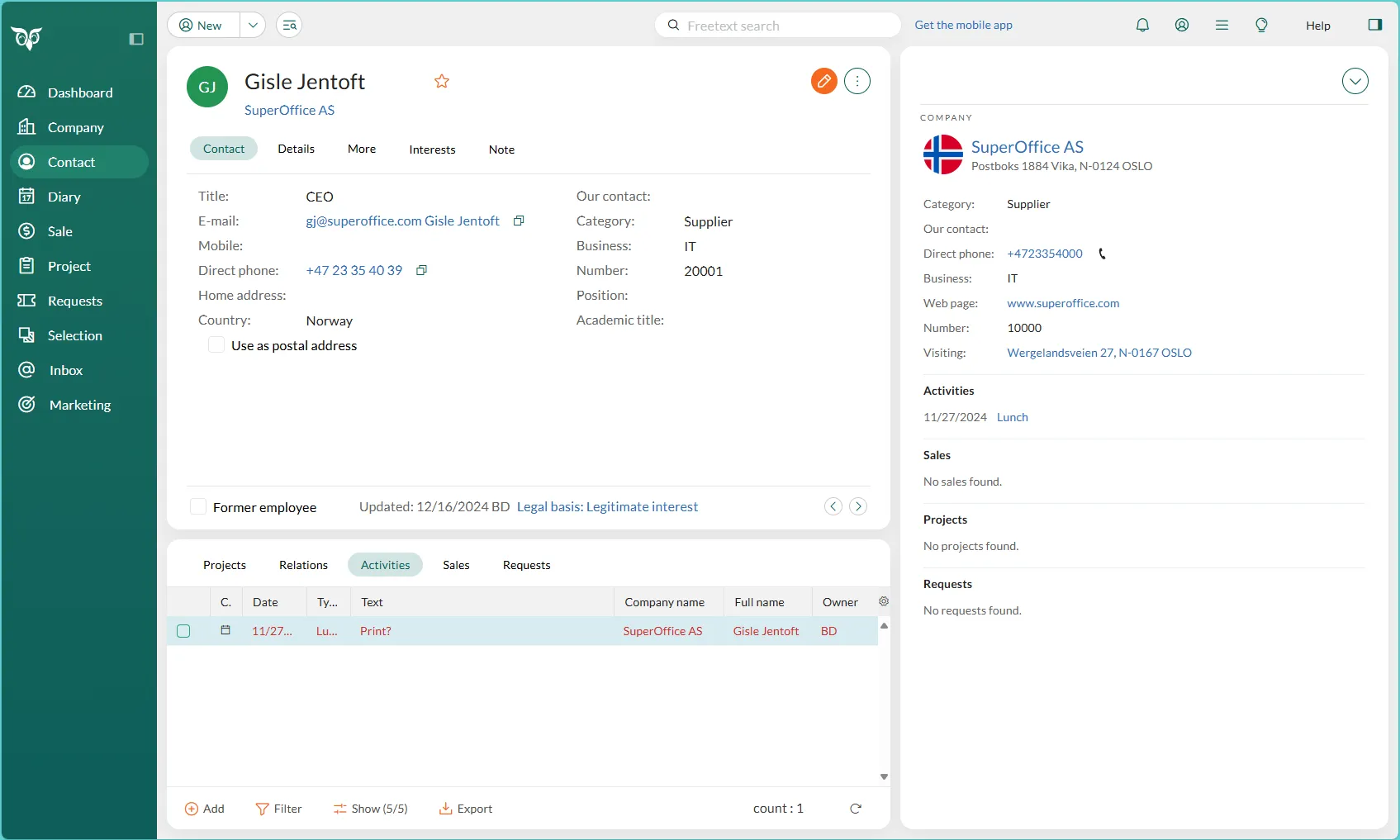Screen dimensions: 1400x840
Task: Click the phone icon next to company phone
Action: 1102,254
